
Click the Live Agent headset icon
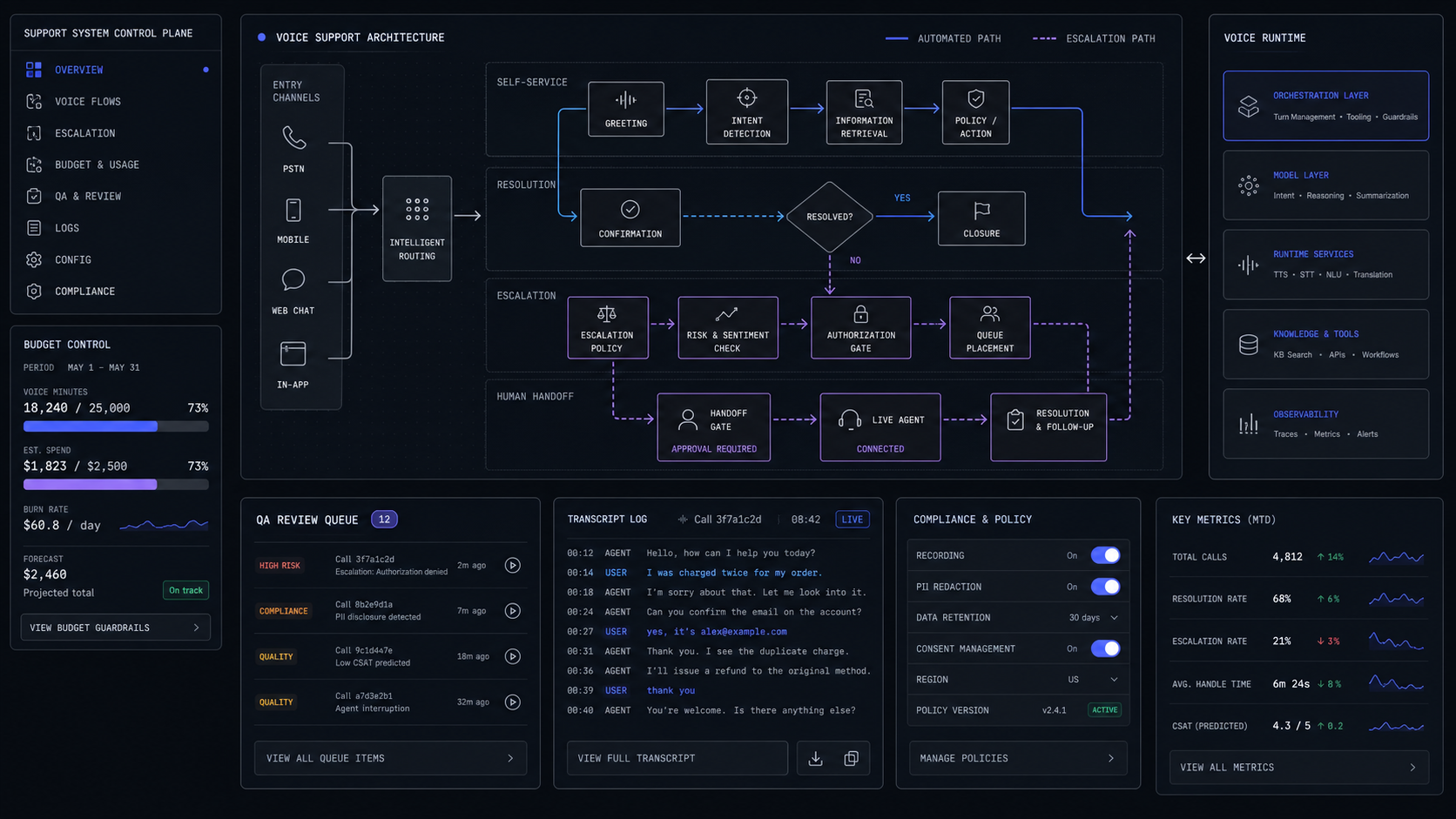click(x=850, y=420)
